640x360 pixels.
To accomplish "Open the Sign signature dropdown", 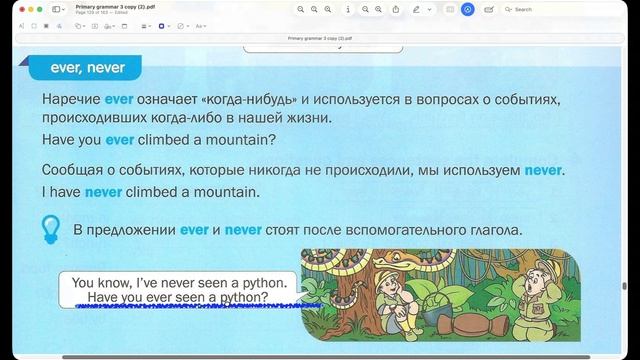I will click(109, 26).
